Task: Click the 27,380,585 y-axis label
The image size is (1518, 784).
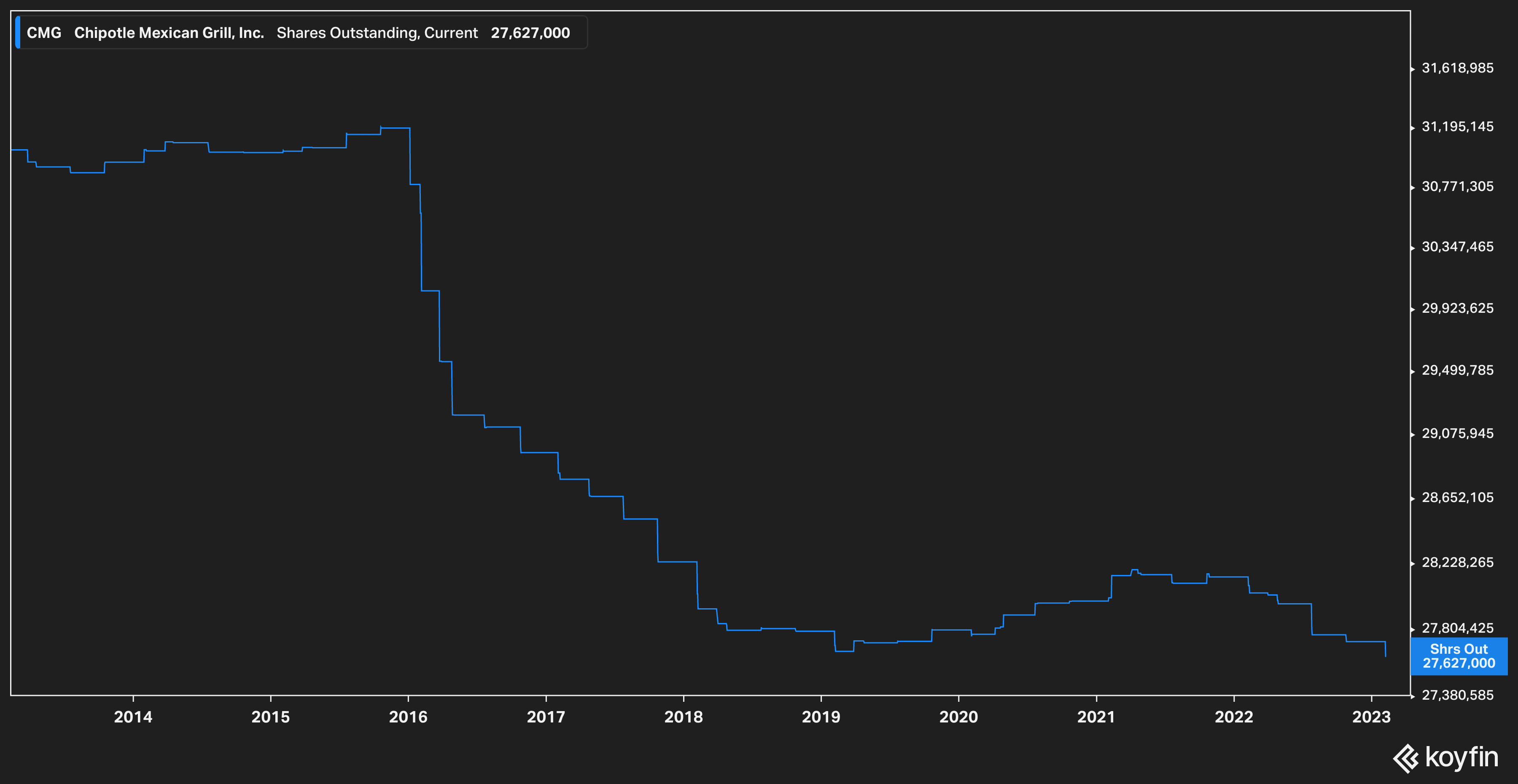Action: click(1457, 695)
